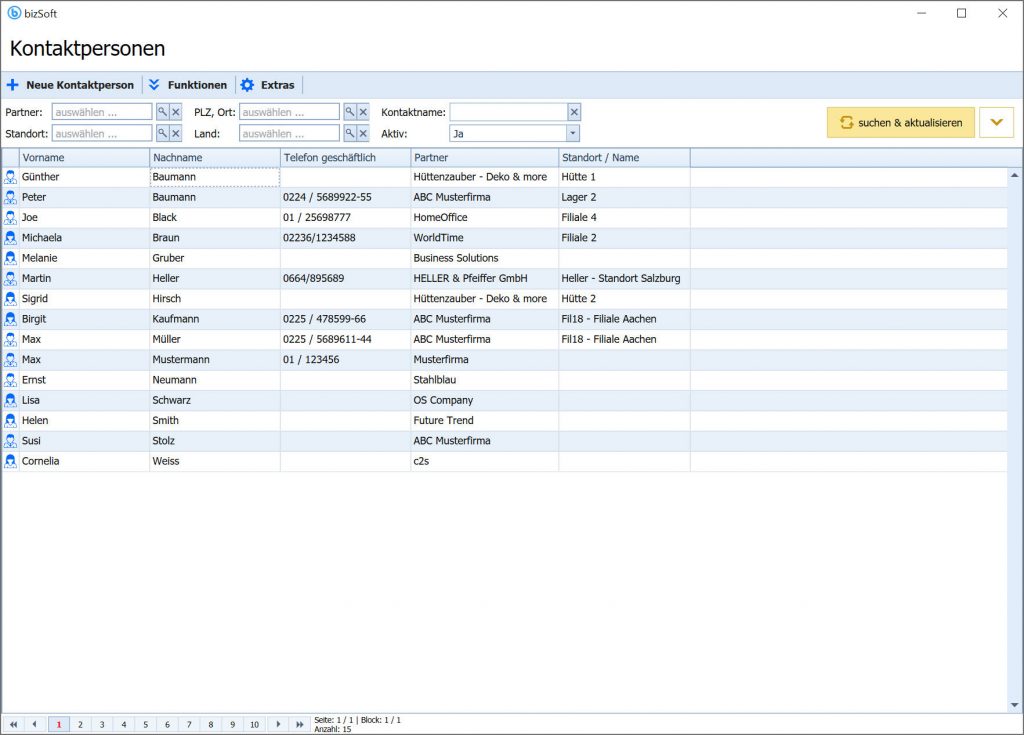This screenshot has height=735, width=1024.
Task: Click the table scrollbar down arrow
Action: pyautogui.click(x=1014, y=705)
